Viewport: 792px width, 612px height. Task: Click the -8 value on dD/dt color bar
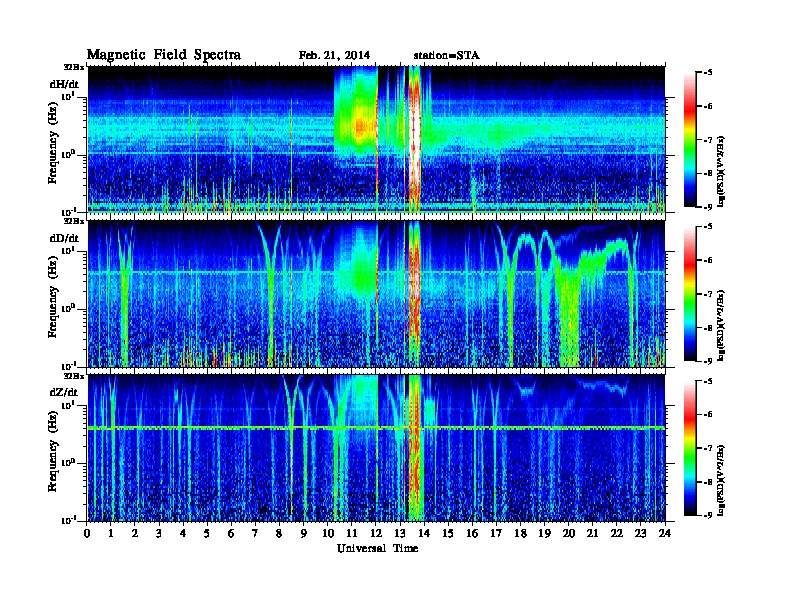(708, 328)
